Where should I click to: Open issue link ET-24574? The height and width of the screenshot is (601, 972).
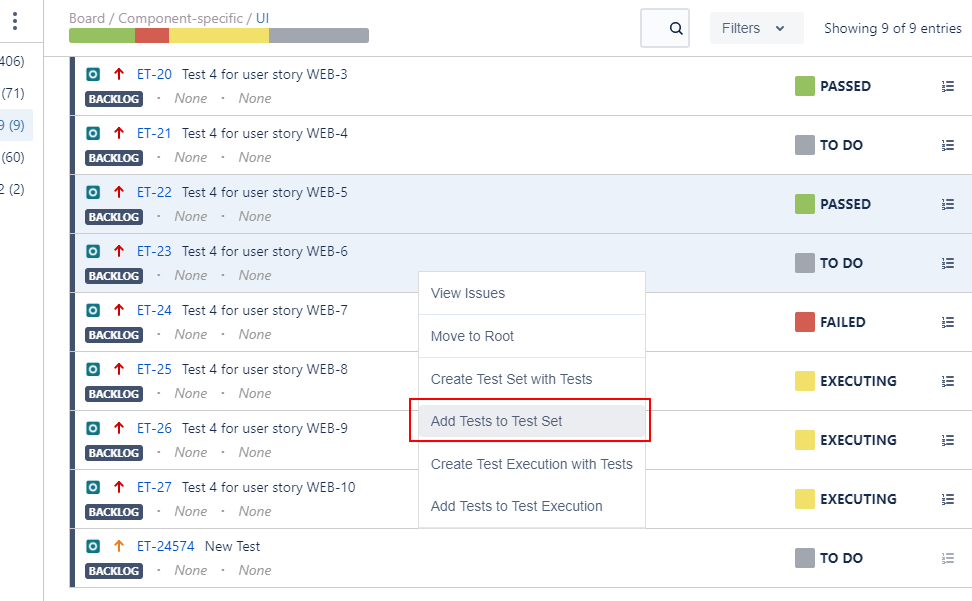pyautogui.click(x=166, y=546)
